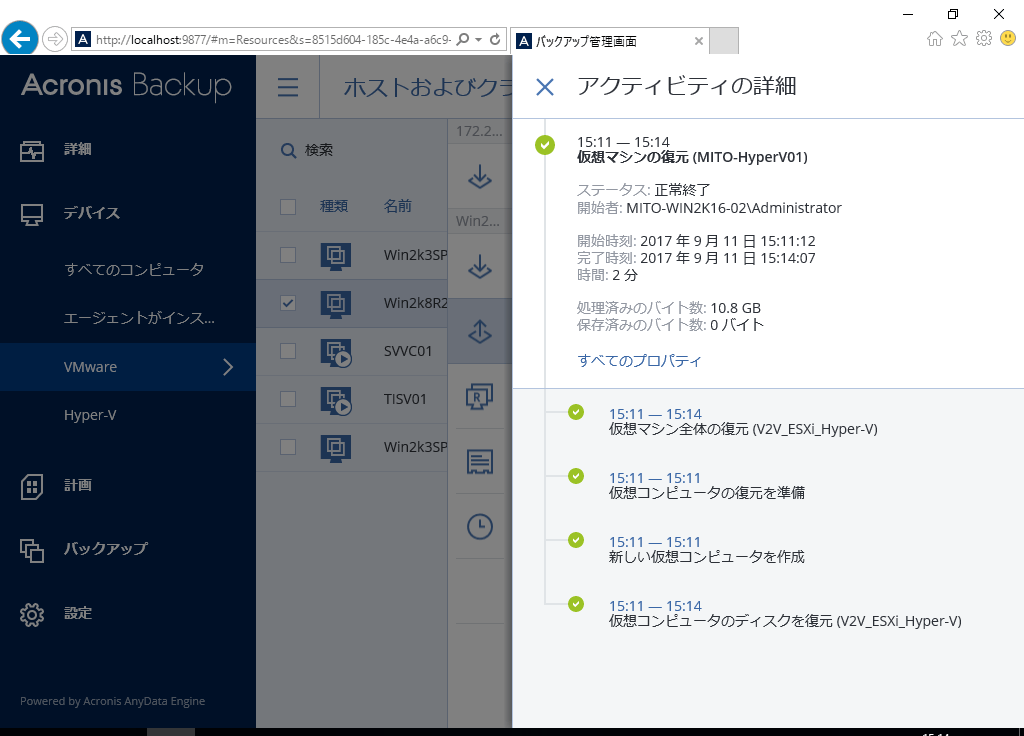The width and height of the screenshot is (1024, 736).
Task: Close the activity details panel with X icon
Action: [x=545, y=87]
